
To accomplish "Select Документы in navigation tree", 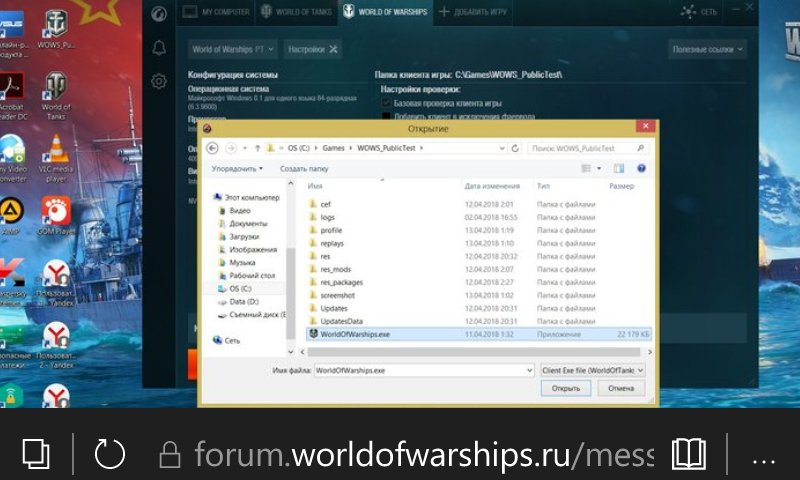I will tap(243, 223).
